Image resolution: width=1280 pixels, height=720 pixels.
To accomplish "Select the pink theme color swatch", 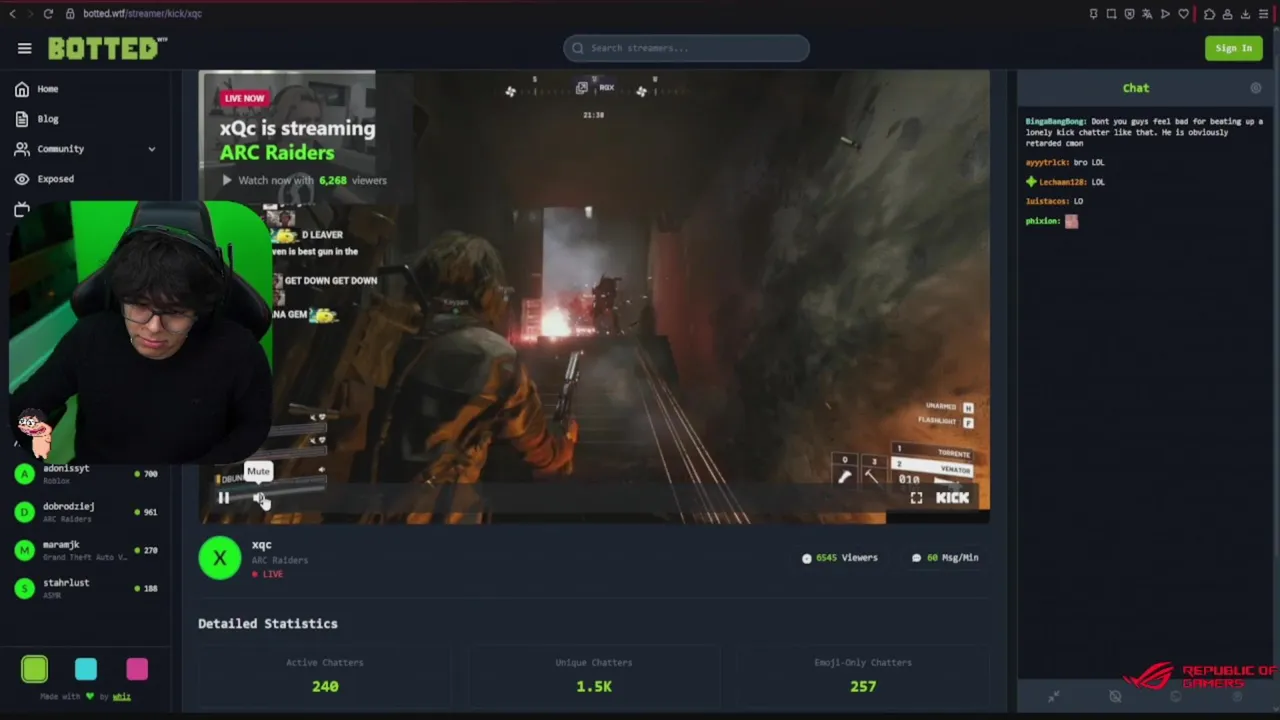I will [137, 669].
